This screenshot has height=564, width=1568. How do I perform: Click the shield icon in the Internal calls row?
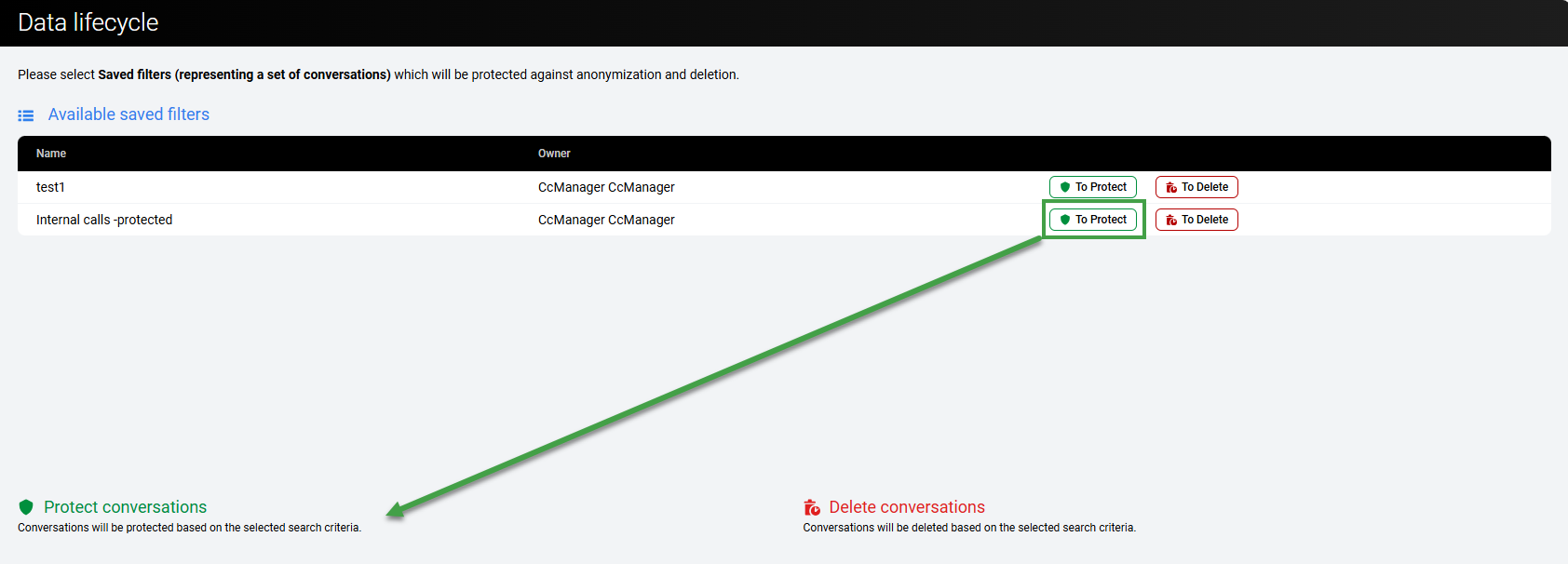pos(1065,220)
